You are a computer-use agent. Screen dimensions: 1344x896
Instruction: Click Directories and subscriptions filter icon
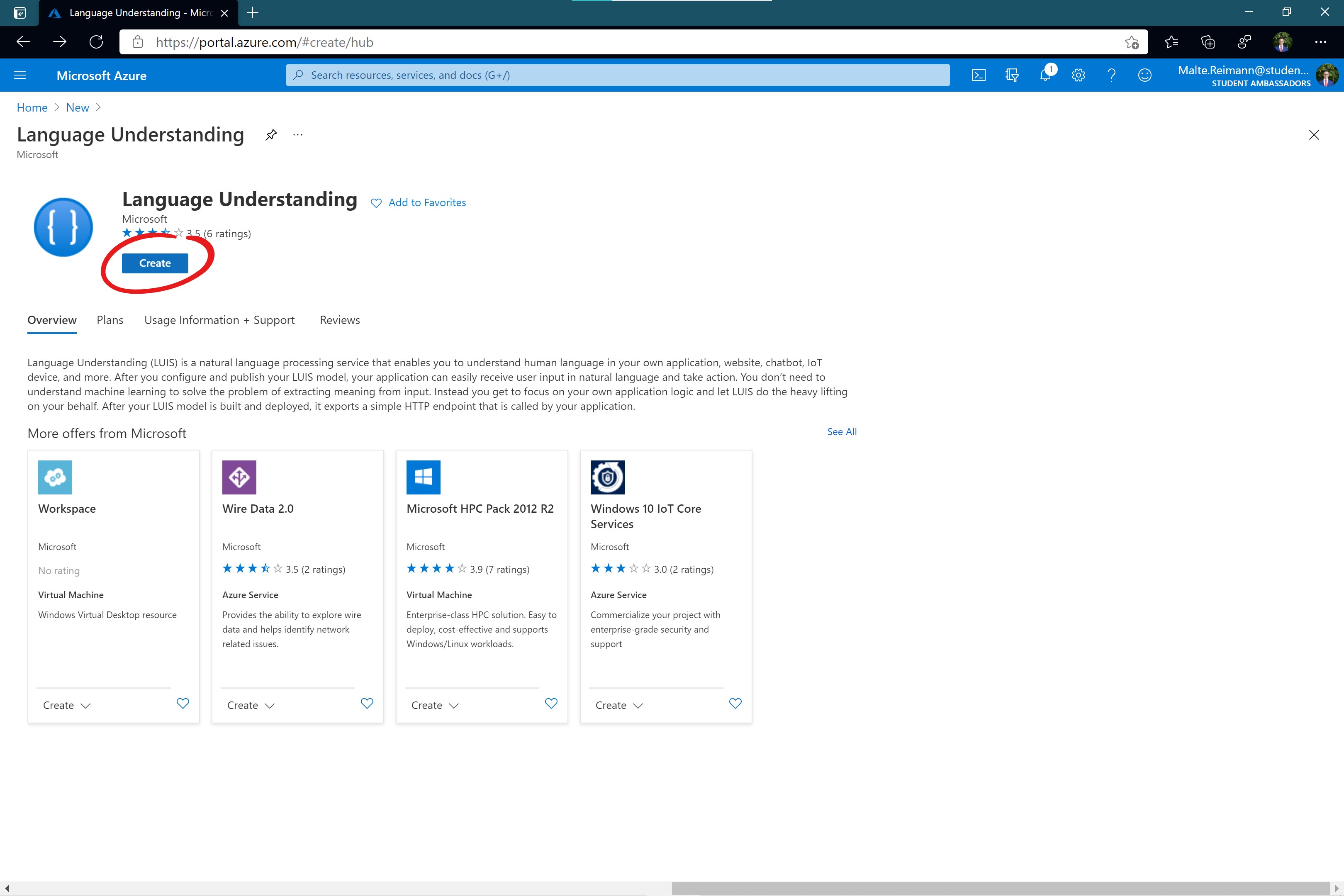1011,75
